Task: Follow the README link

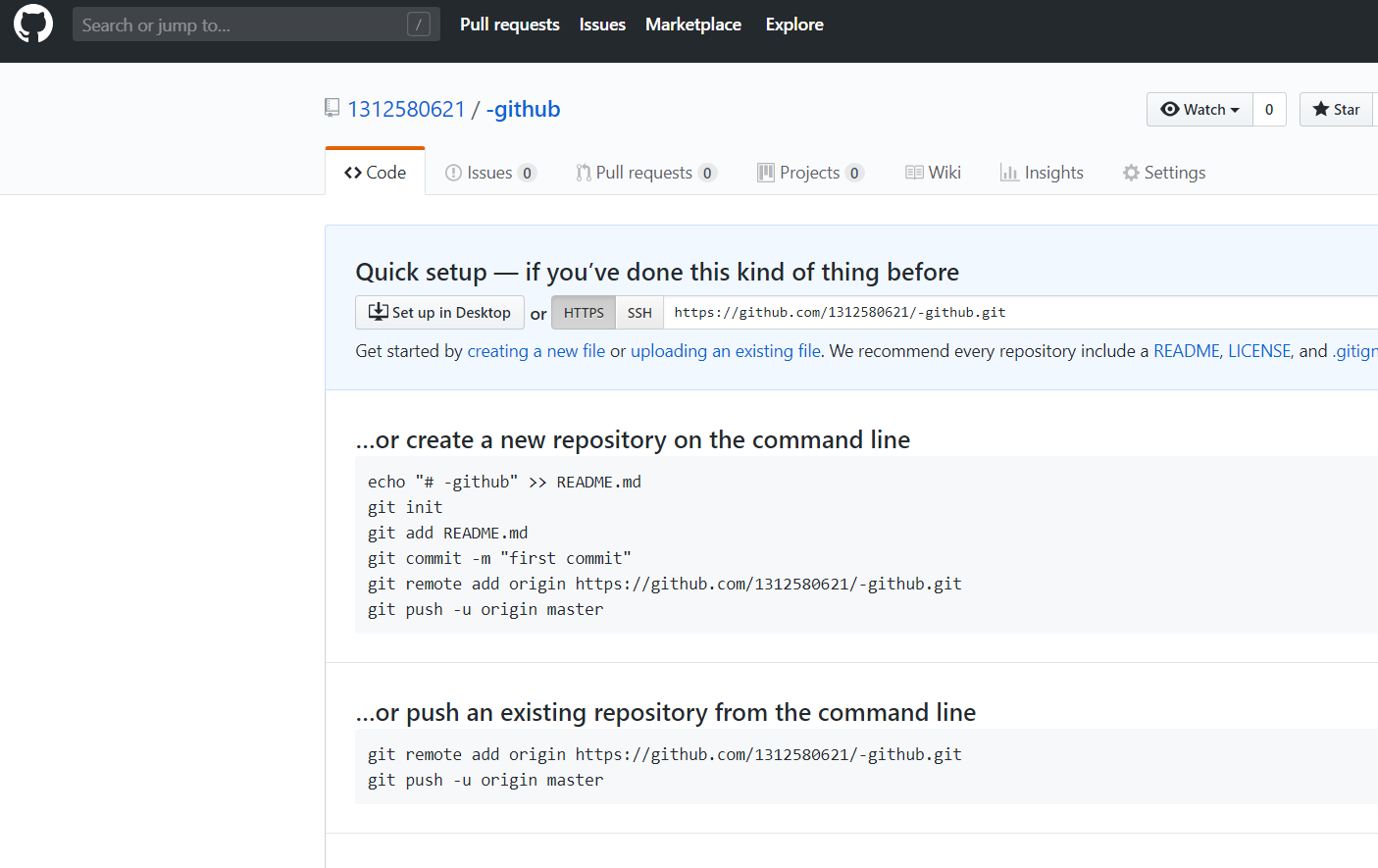Action: point(1187,351)
